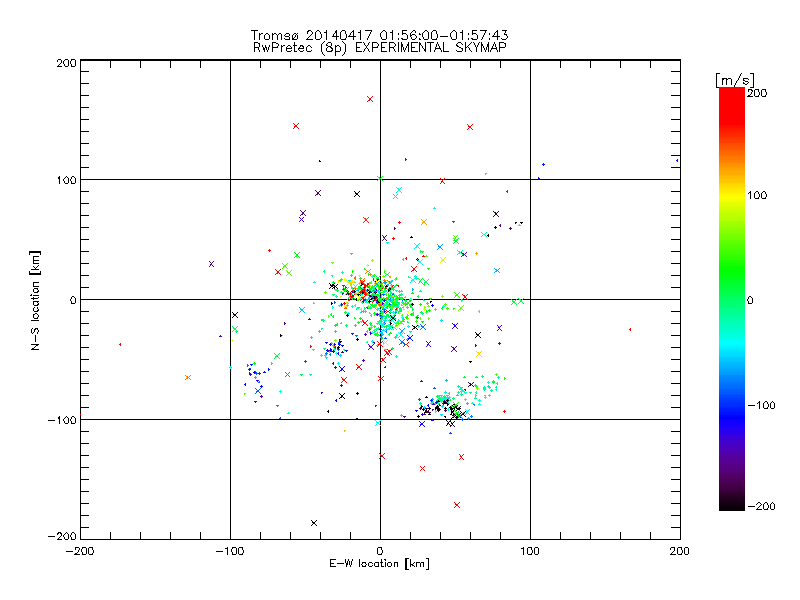This screenshot has height=600, width=800.
Task: Select the "0" tick label on N-S axis
Action: coord(73,300)
